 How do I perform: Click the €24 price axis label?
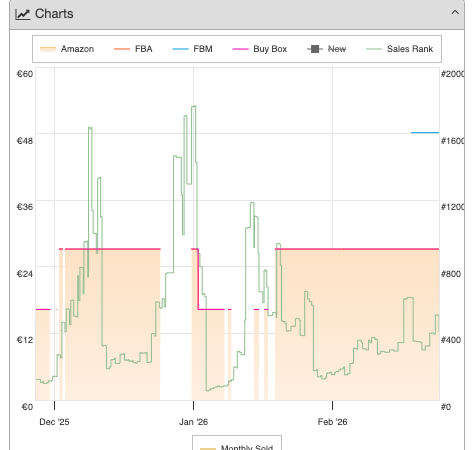25,274
